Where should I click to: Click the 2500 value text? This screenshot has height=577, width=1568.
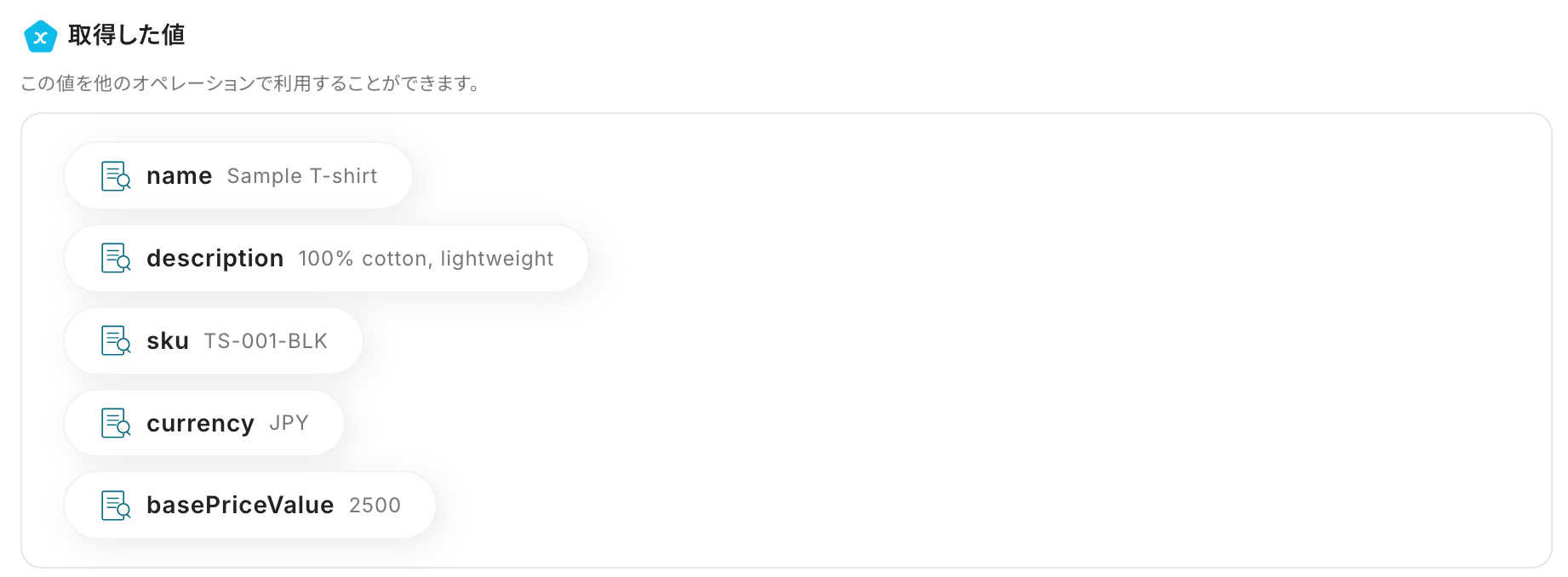click(375, 506)
